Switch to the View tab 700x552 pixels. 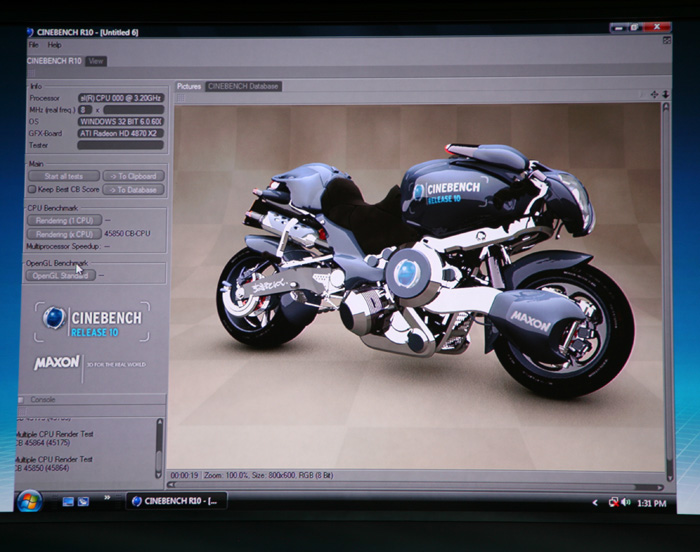pyautogui.click(x=96, y=61)
